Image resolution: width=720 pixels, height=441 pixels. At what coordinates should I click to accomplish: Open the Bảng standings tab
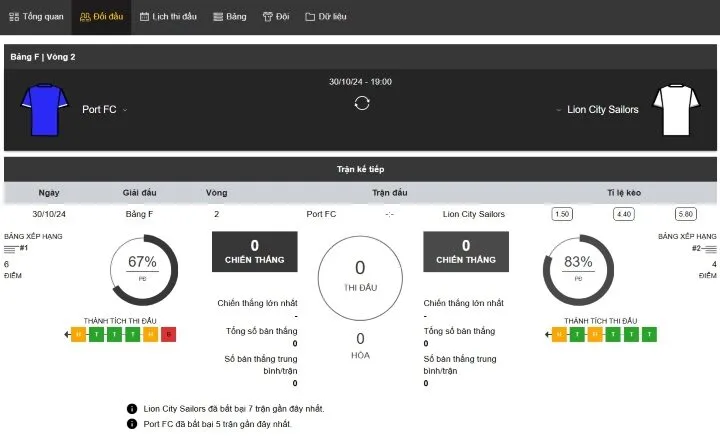click(230, 17)
